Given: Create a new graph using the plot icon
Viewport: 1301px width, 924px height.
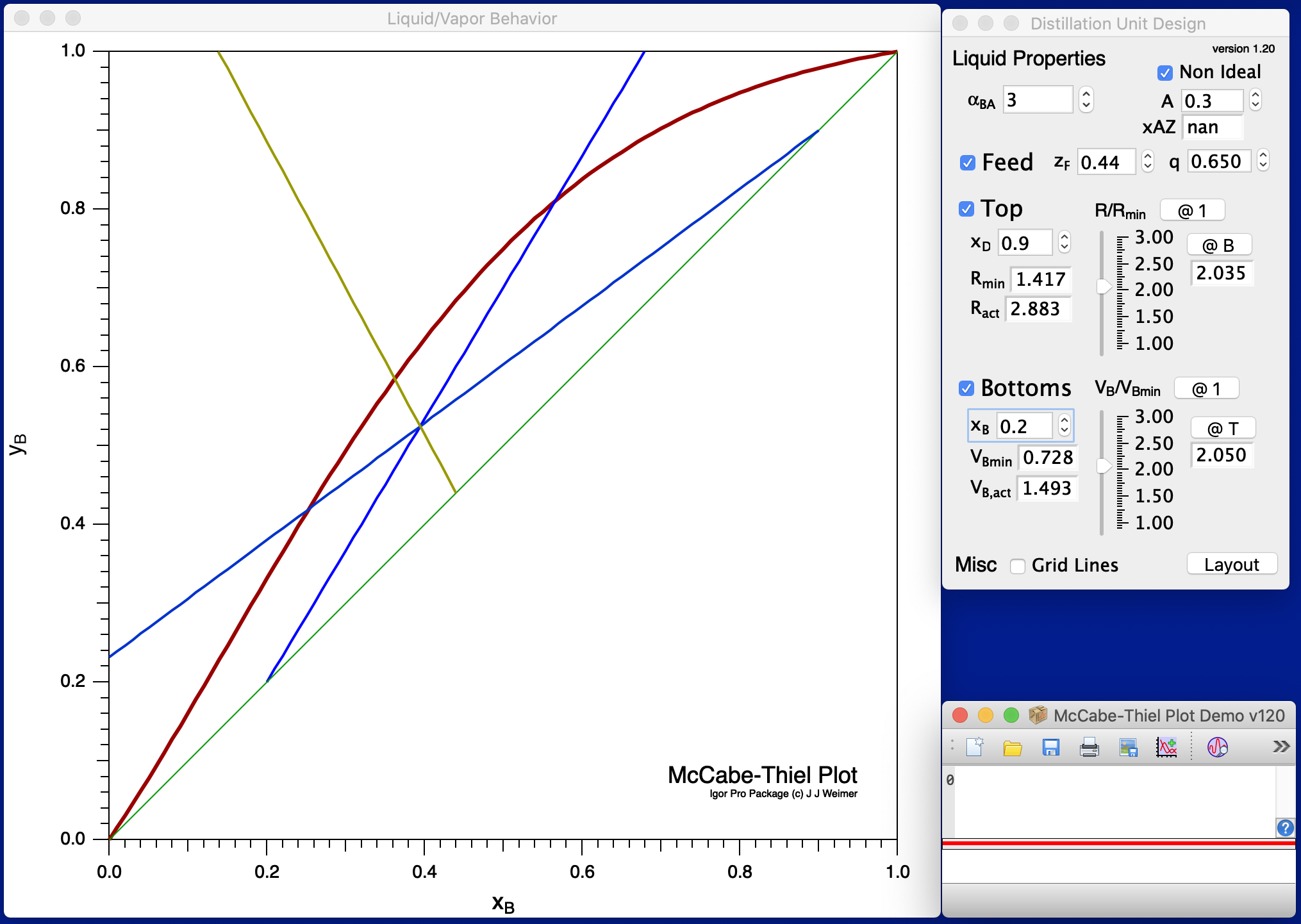Looking at the screenshot, I should pyautogui.click(x=1167, y=747).
